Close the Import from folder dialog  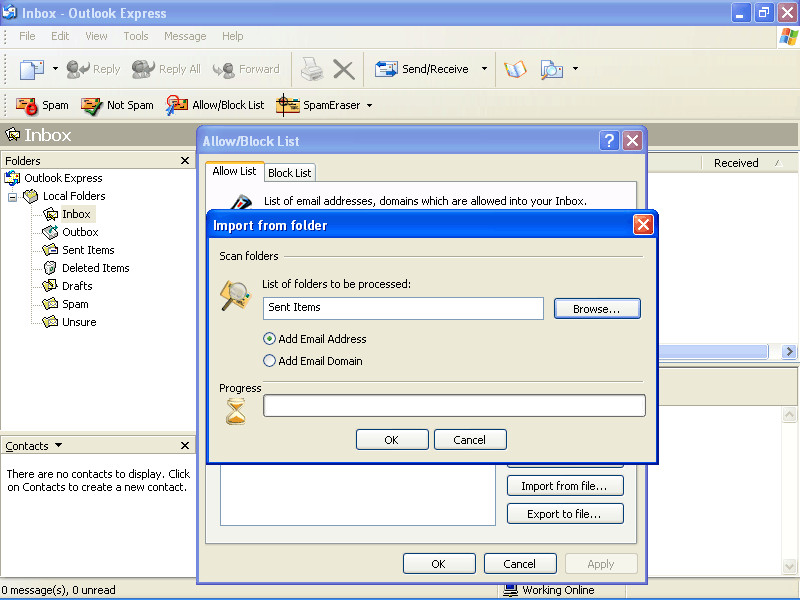[x=643, y=224]
